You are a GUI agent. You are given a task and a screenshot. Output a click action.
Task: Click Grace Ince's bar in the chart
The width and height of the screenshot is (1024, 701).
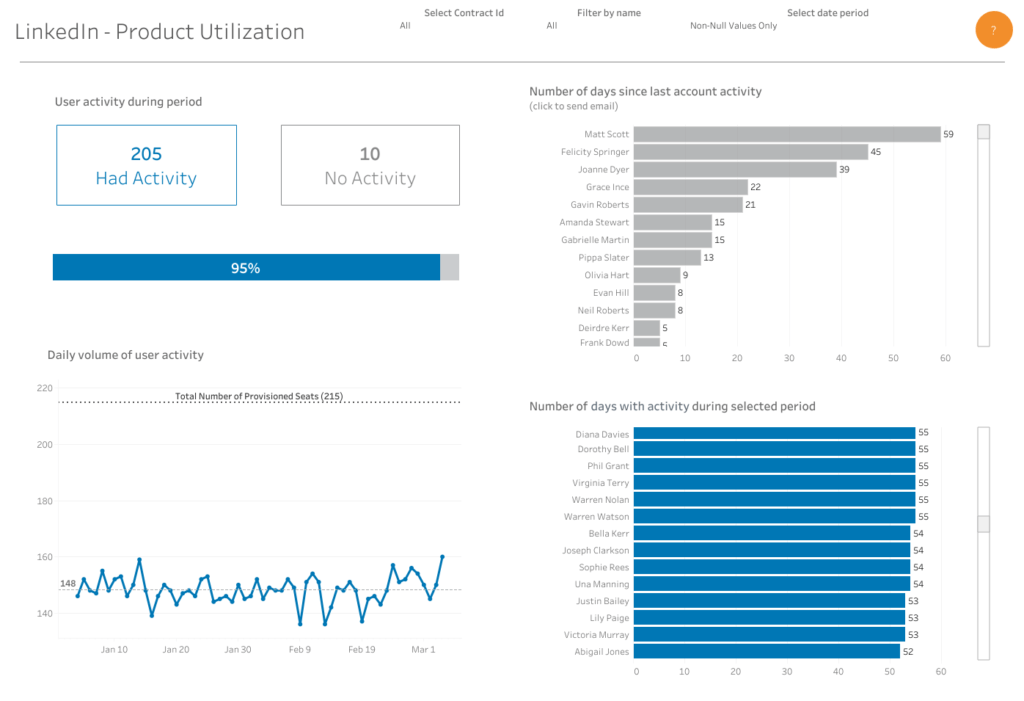pos(690,186)
